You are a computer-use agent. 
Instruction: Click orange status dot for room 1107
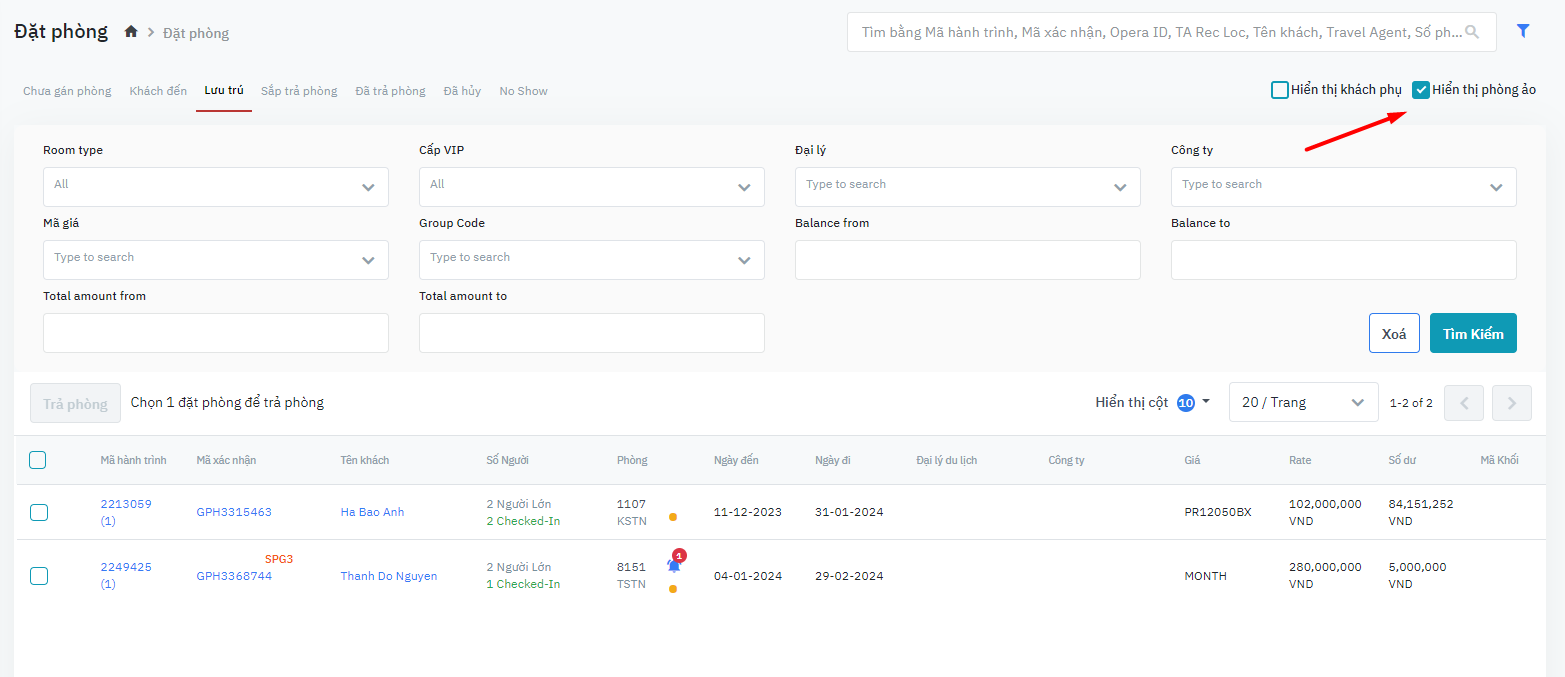[x=672, y=517]
